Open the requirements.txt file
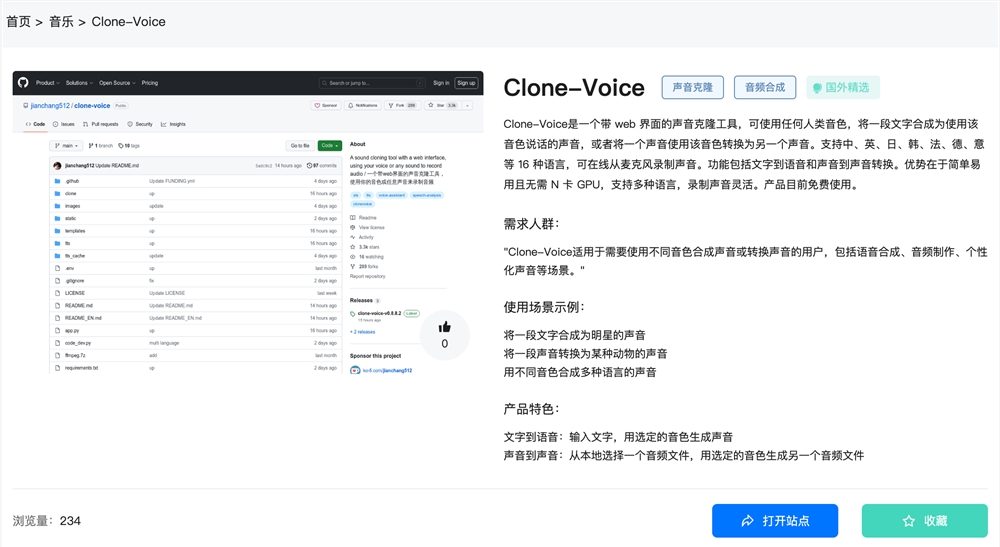The width and height of the screenshot is (1000, 547). click(81, 368)
